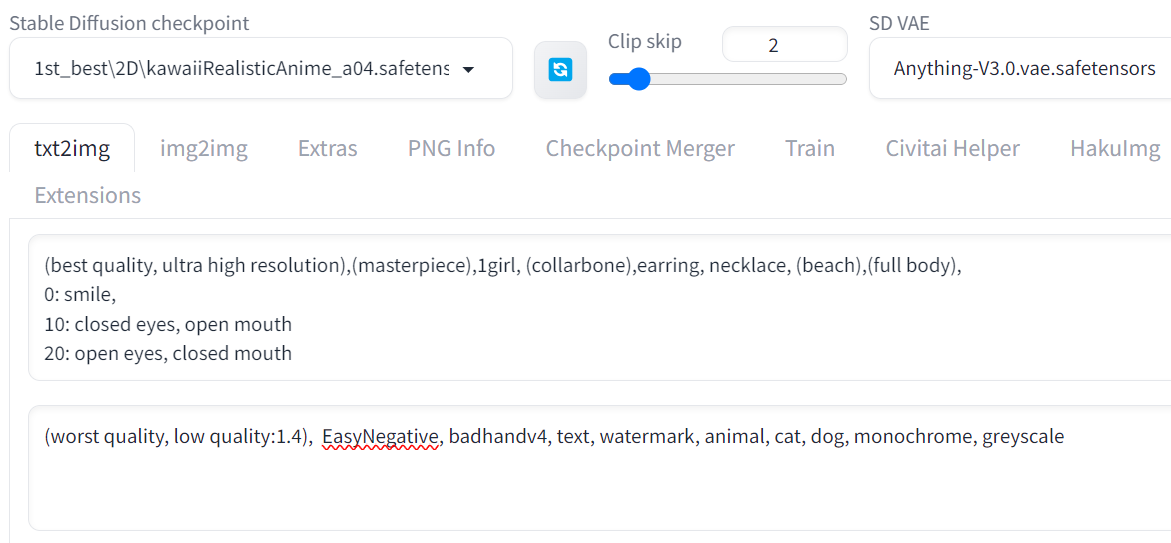Click in the positive prompt text box
Viewport: 1171px width, 543px height.
(599, 308)
